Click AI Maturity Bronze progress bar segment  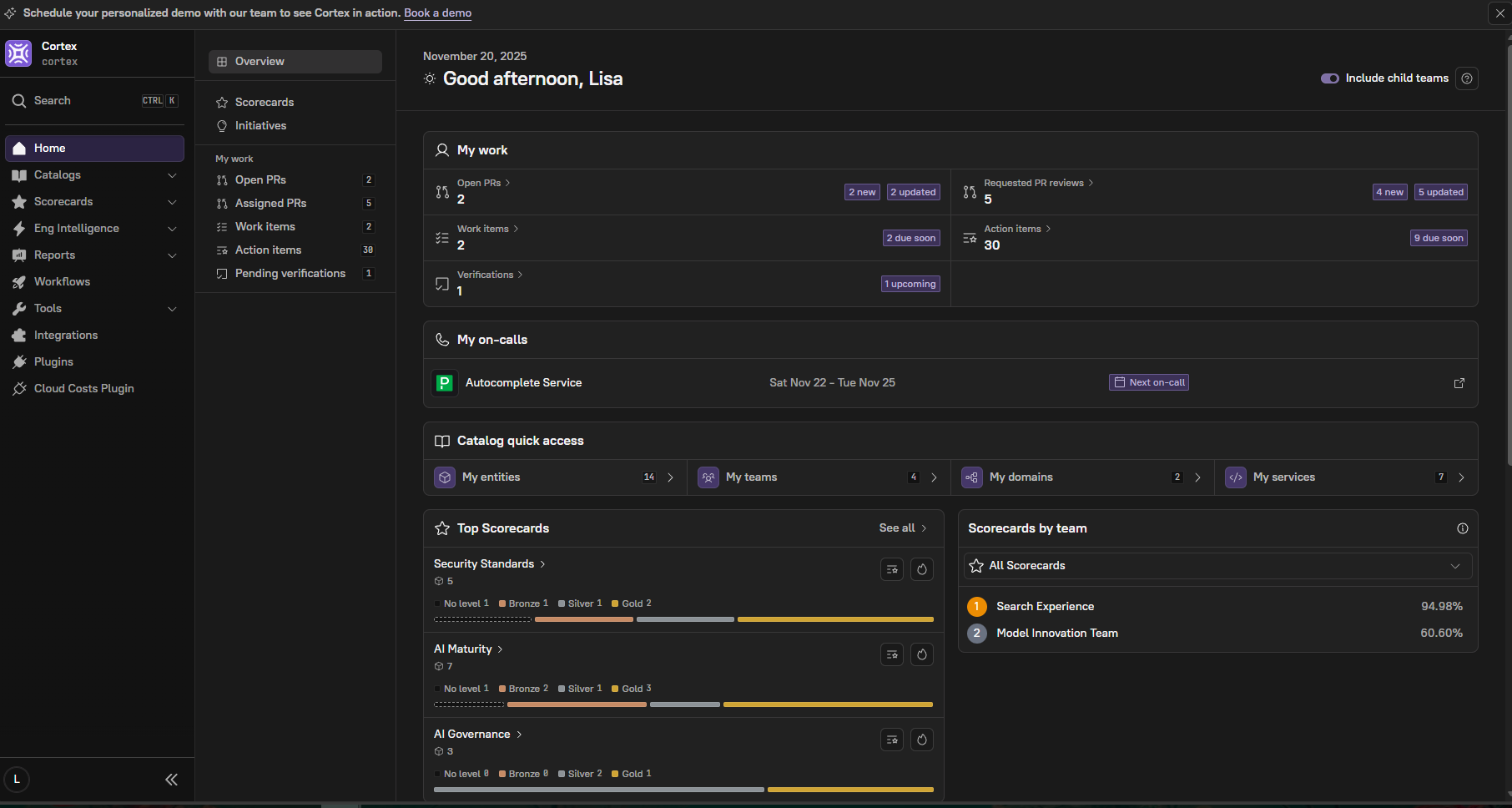577,704
